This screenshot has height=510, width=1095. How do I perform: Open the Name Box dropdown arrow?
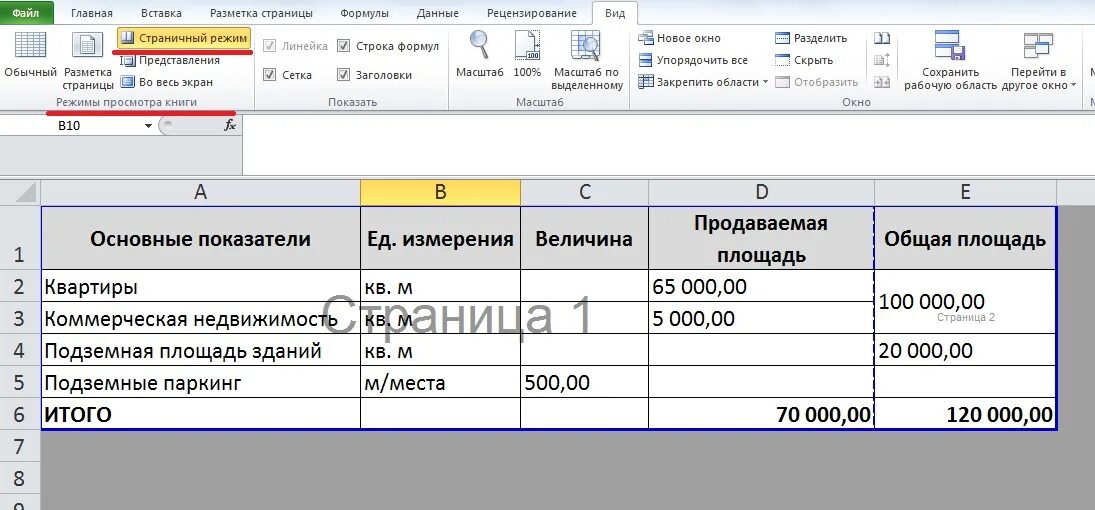click(148, 126)
